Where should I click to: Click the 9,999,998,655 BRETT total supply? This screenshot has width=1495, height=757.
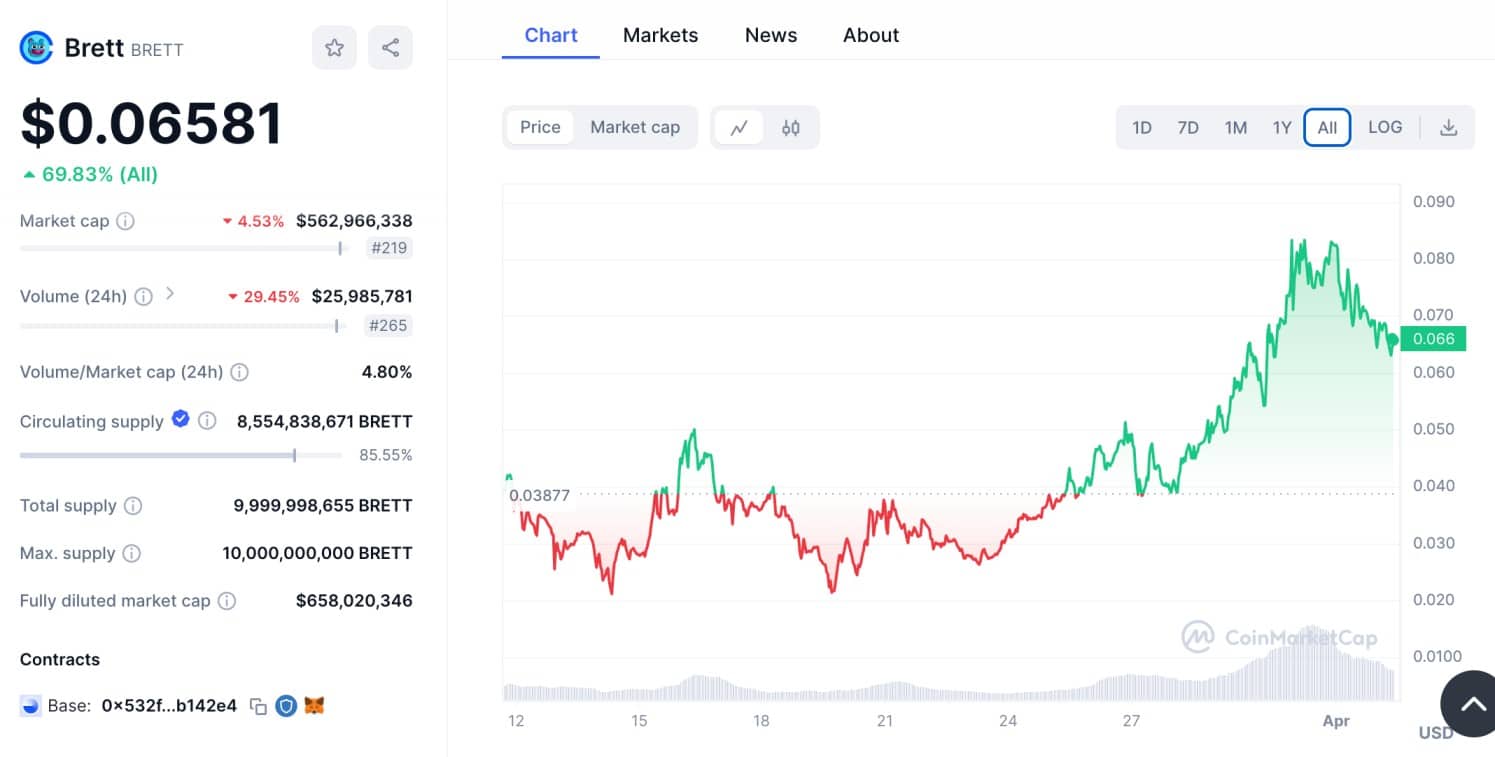click(323, 506)
